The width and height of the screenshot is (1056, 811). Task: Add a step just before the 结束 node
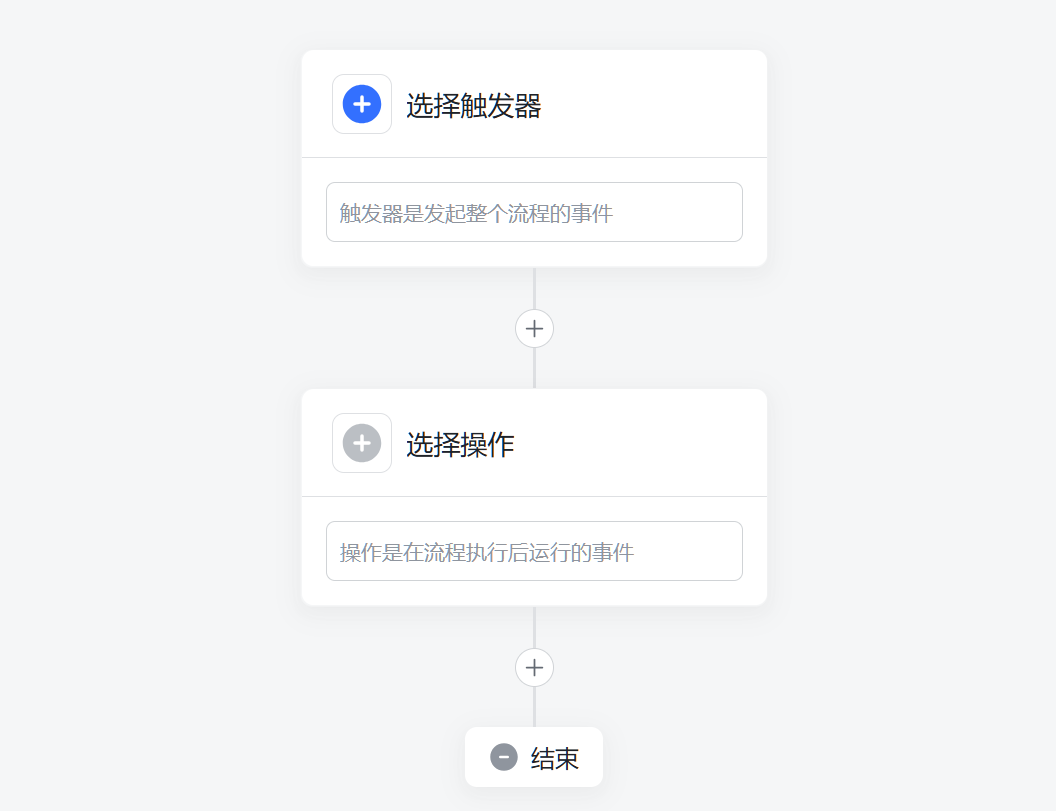[x=534, y=667]
